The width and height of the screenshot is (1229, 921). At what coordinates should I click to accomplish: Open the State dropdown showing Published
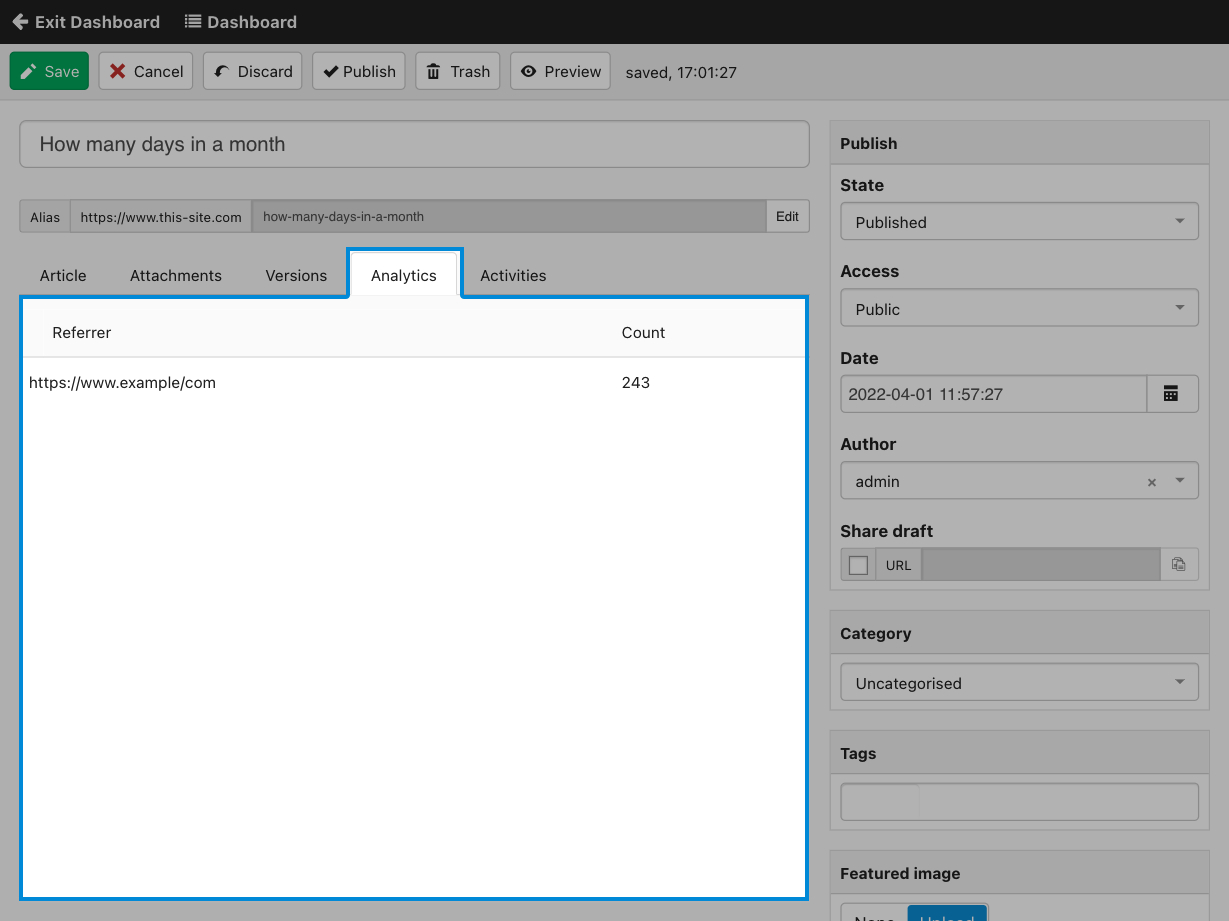[1019, 222]
